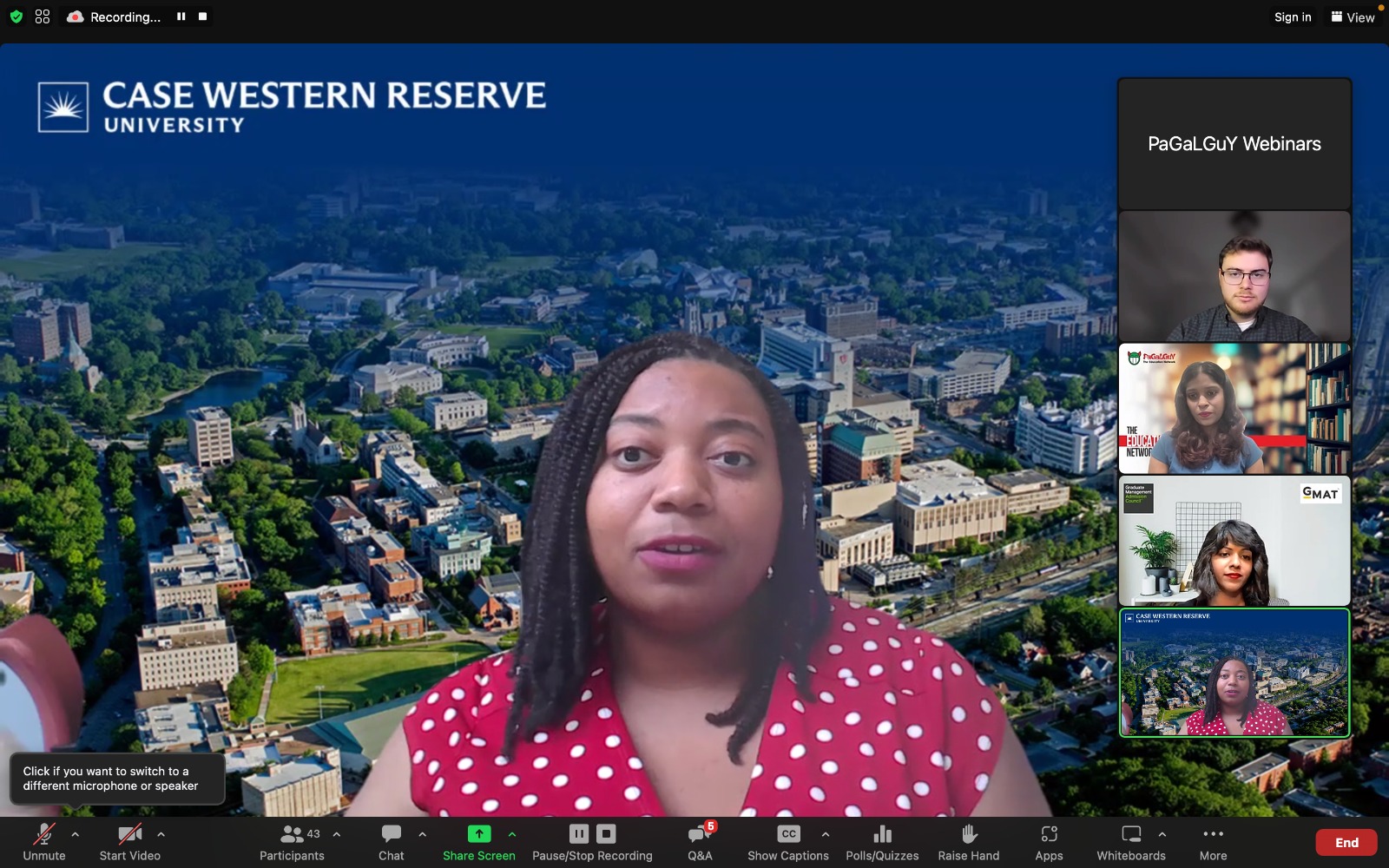The image size is (1389, 868).
Task: Expand the Whiteboards options chevron
Action: (x=1162, y=834)
